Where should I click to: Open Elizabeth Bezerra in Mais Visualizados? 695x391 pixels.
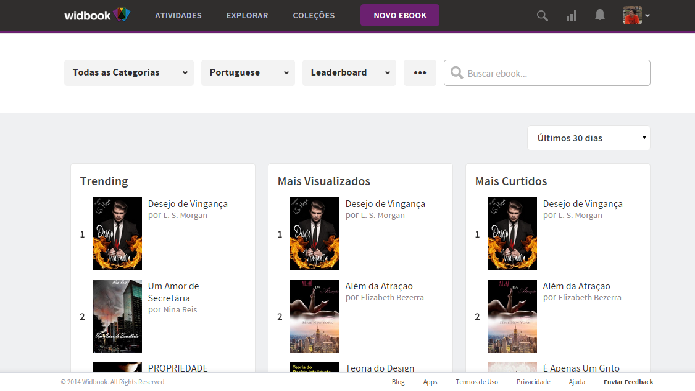click(x=384, y=297)
